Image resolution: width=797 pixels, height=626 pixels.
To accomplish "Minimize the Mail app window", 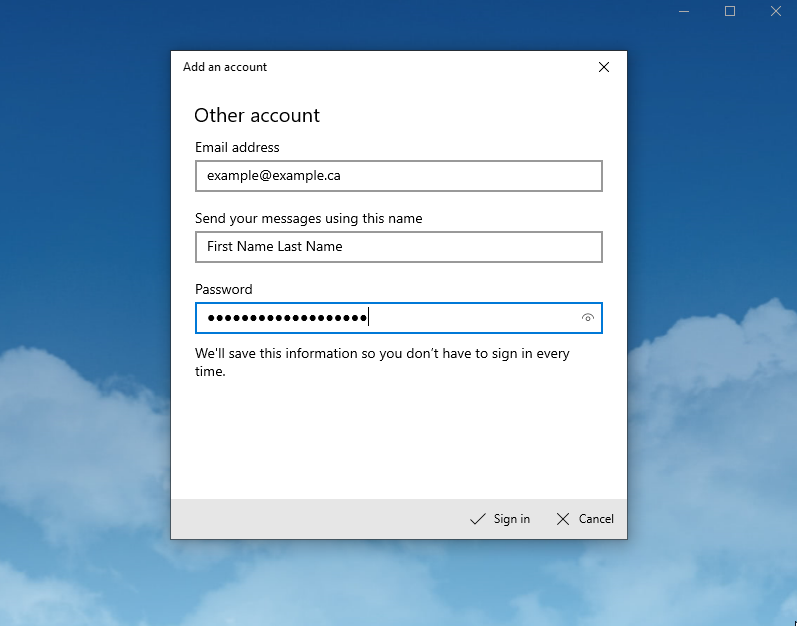I will tap(684, 11).
